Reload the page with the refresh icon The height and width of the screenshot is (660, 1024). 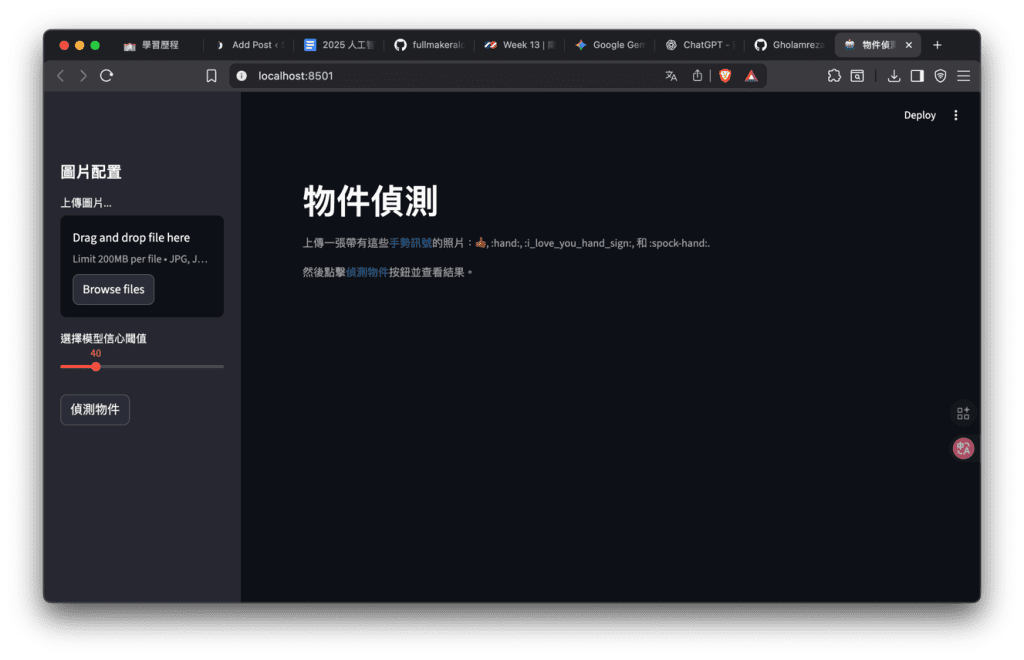107,76
